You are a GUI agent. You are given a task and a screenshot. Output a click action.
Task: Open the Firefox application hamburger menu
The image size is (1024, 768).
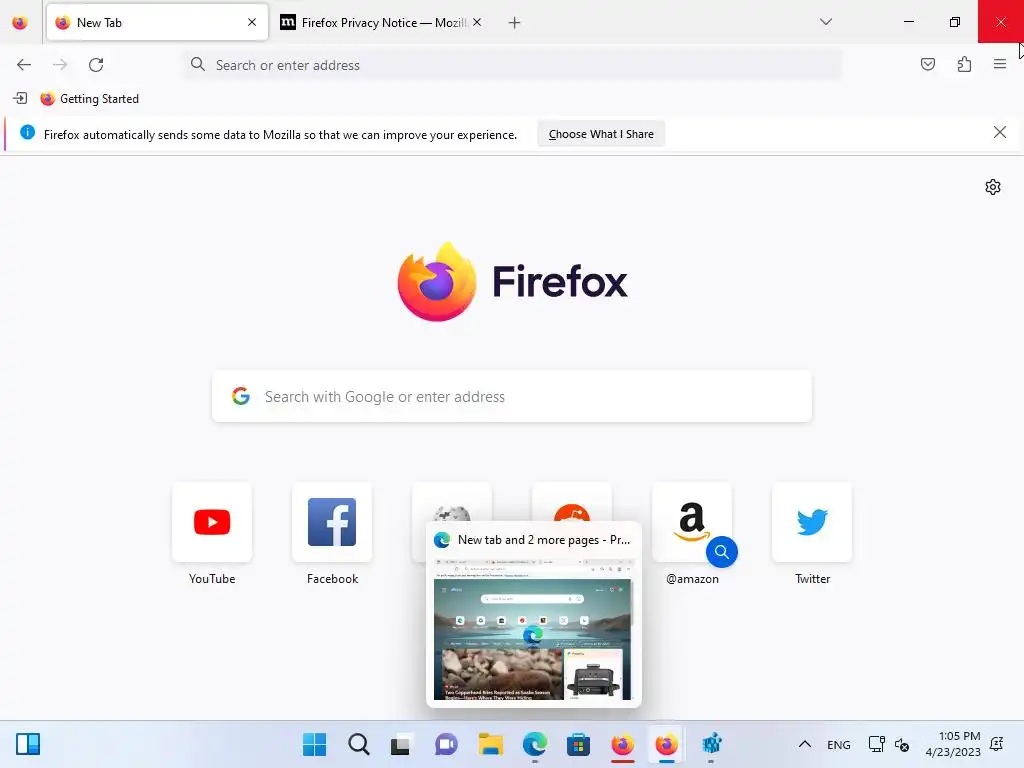(1000, 64)
